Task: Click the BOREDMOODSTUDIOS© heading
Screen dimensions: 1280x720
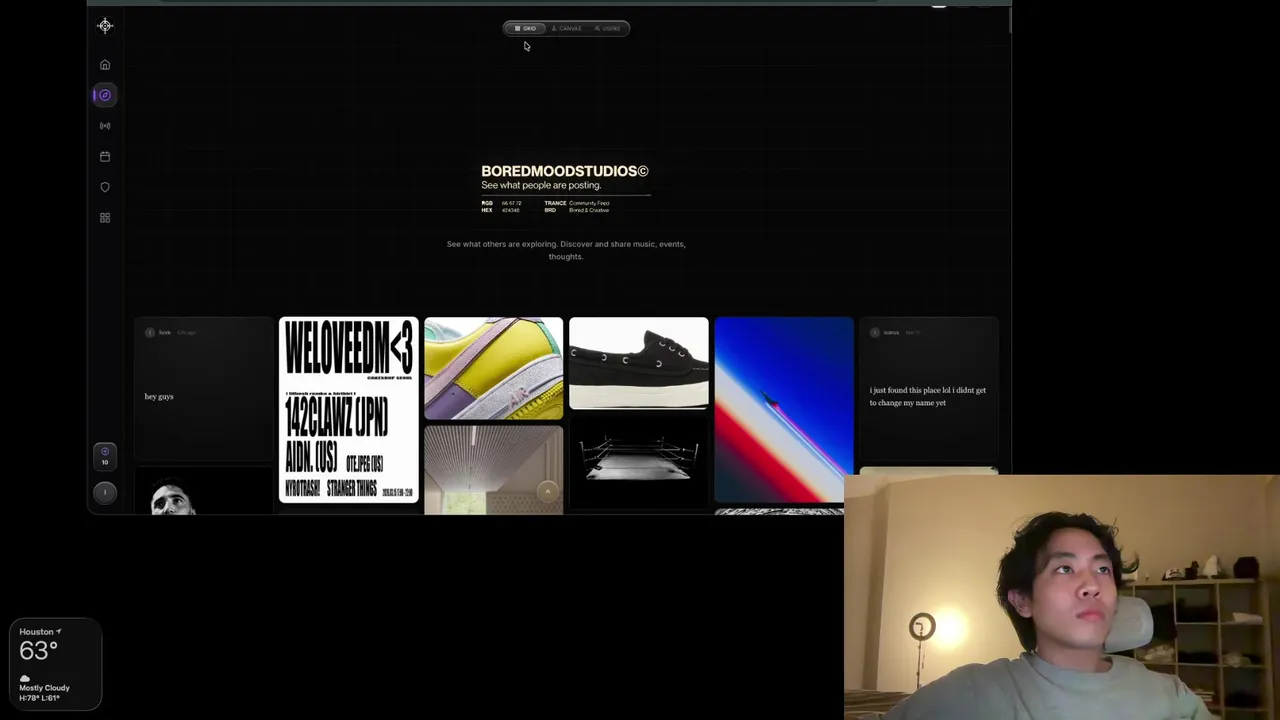Action: tap(565, 171)
